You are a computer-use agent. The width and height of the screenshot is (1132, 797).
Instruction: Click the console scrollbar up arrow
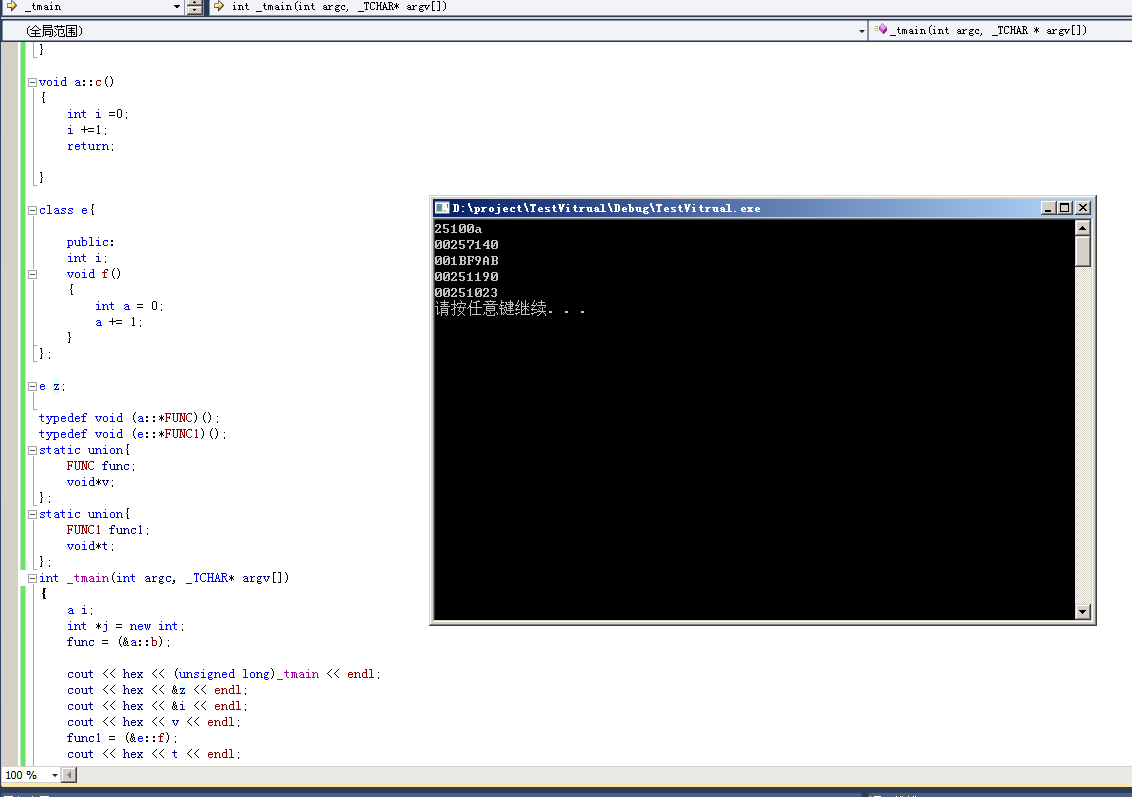(1082, 228)
